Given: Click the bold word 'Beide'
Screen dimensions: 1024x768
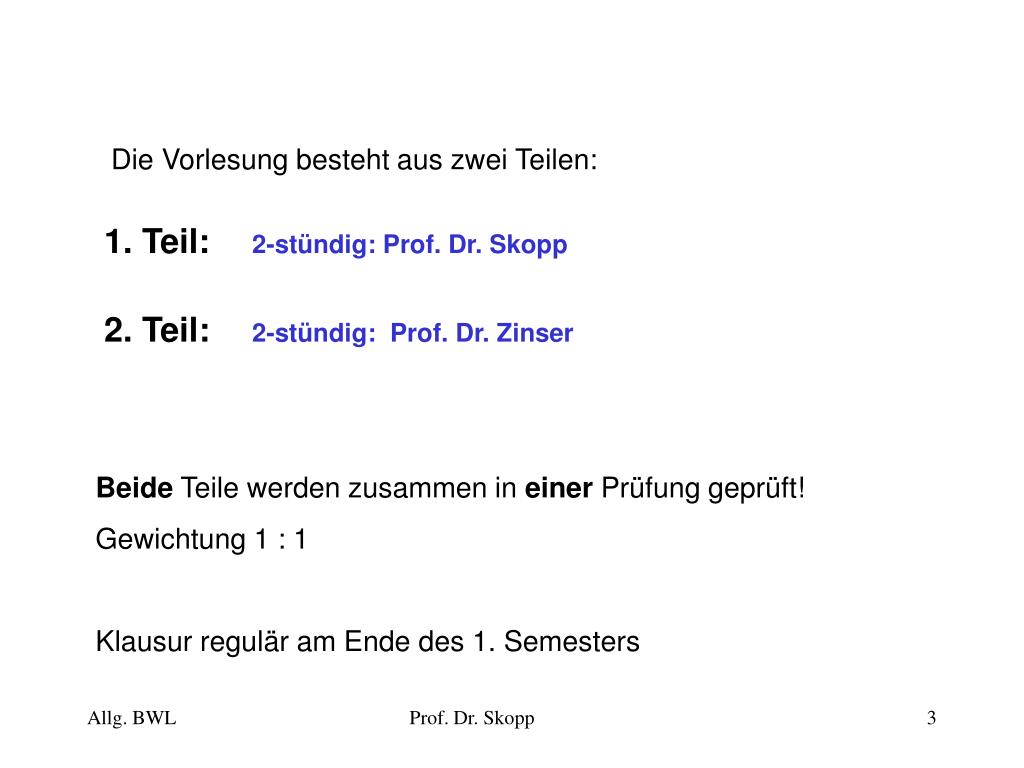Looking at the screenshot, I should 134,488.
